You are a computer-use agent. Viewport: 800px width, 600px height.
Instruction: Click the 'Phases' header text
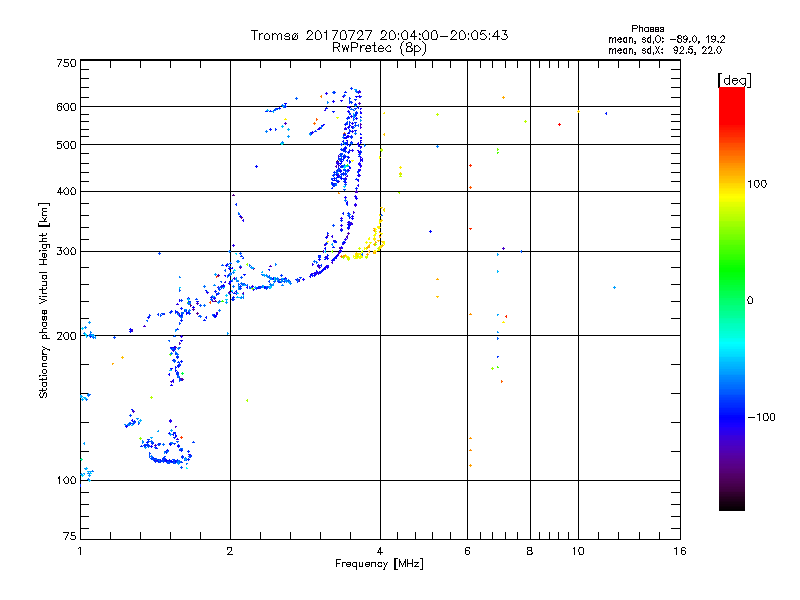tap(647, 29)
